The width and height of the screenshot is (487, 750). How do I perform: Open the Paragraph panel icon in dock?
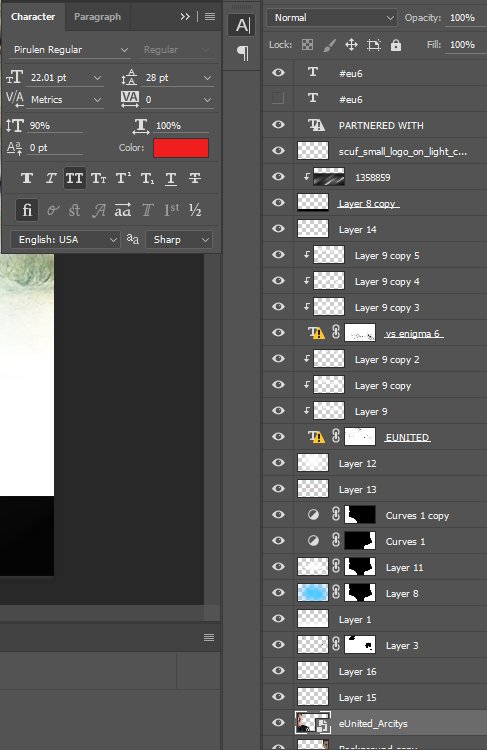[x=243, y=53]
